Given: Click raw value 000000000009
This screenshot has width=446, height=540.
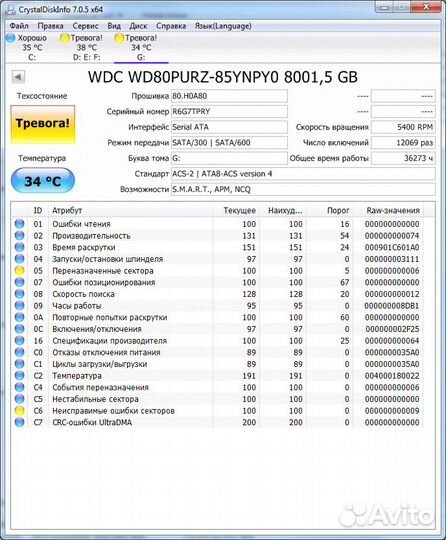Looking at the screenshot, I should [x=392, y=411].
